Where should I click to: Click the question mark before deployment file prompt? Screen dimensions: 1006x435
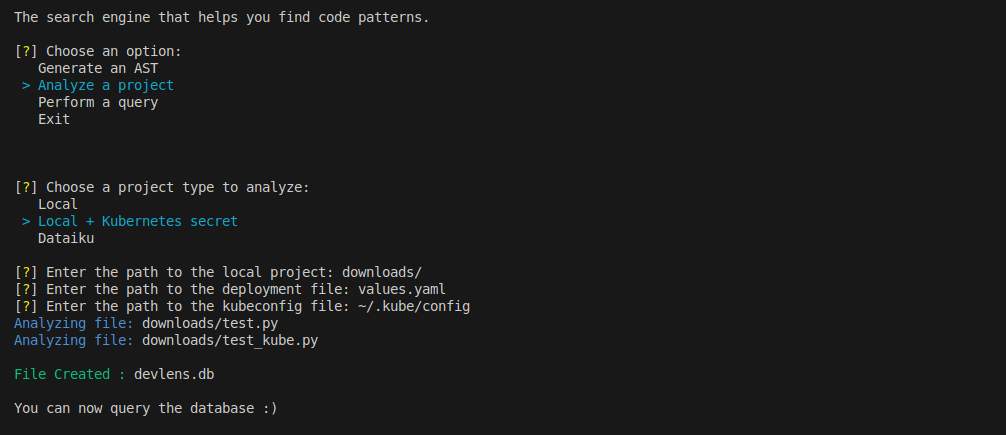click(26, 289)
